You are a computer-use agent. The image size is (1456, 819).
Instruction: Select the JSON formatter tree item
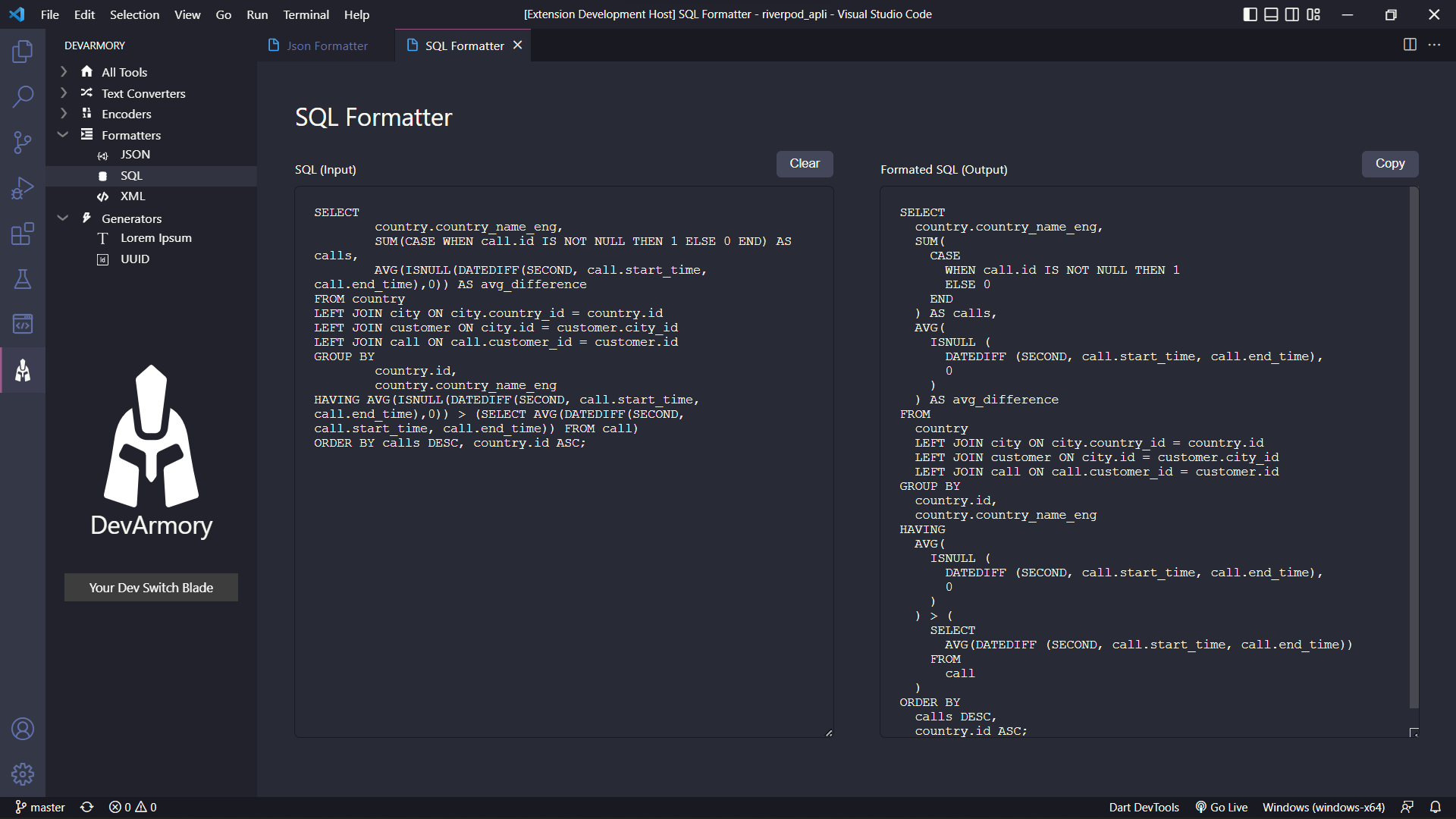pos(151,155)
